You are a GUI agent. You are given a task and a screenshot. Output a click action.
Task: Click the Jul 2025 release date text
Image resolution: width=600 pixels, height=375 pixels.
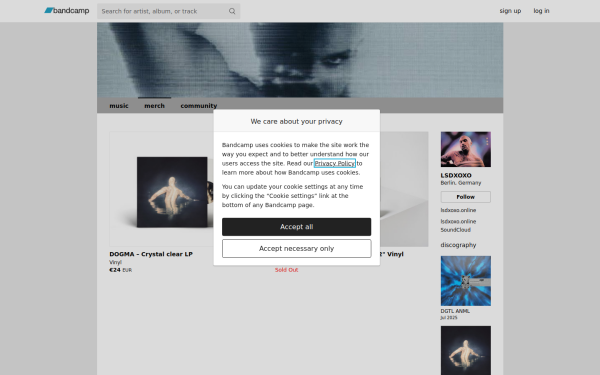tap(448, 318)
